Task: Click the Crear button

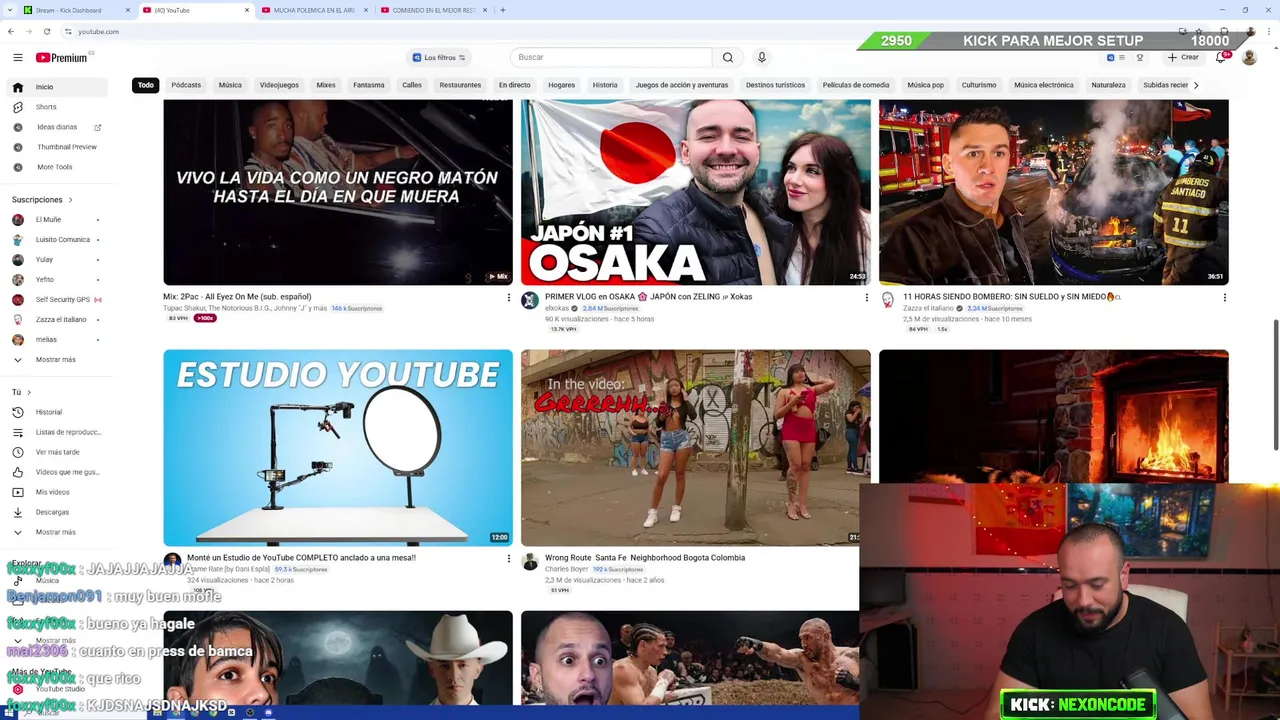Action: 1183,57
